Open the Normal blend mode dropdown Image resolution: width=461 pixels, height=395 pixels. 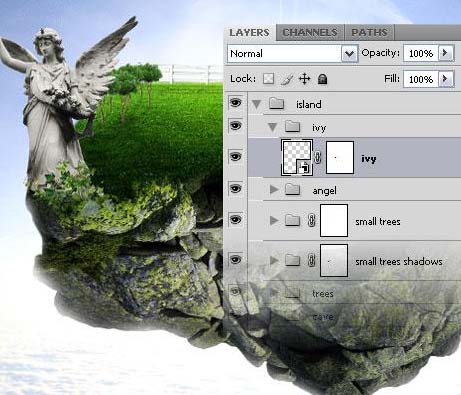coord(293,53)
